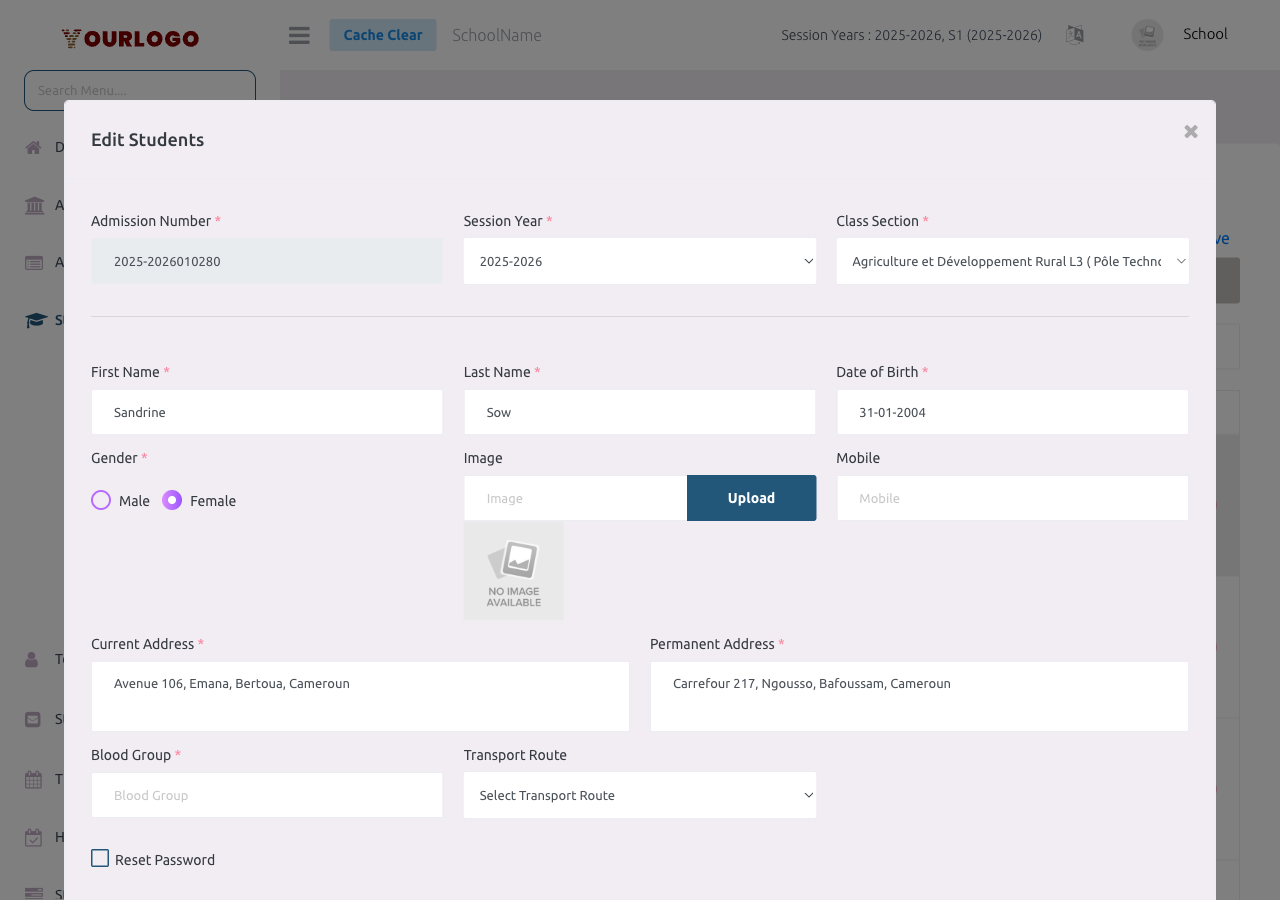Open the messages envelope sidebar icon

[x=33, y=718]
